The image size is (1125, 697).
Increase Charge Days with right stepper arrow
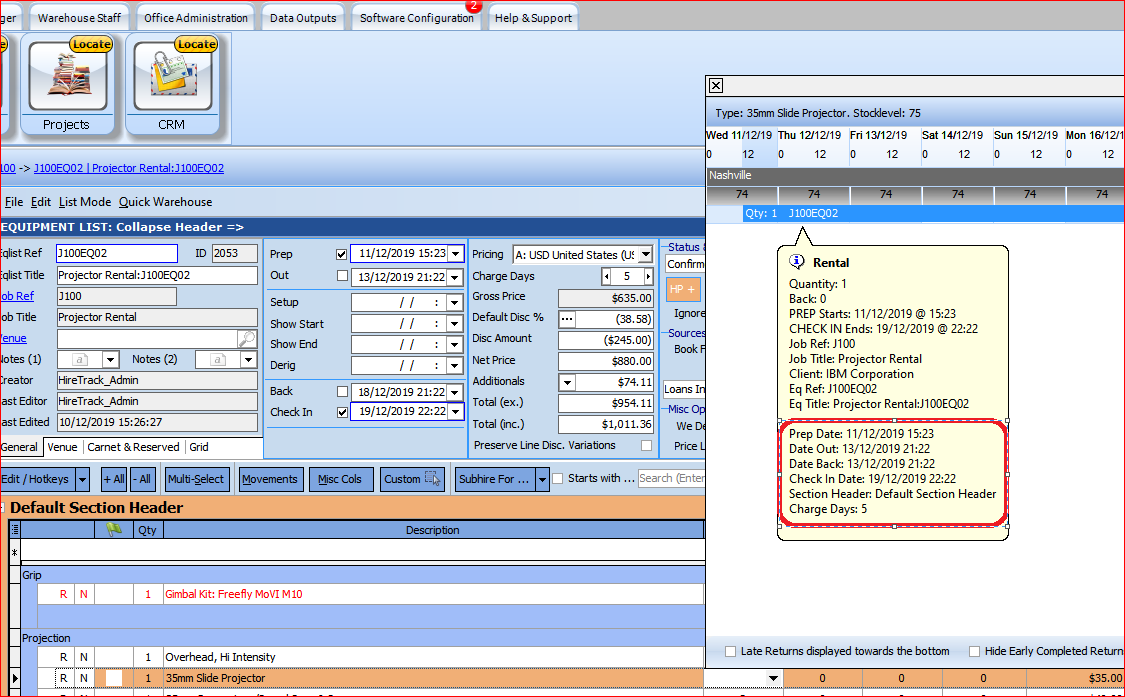[646, 276]
